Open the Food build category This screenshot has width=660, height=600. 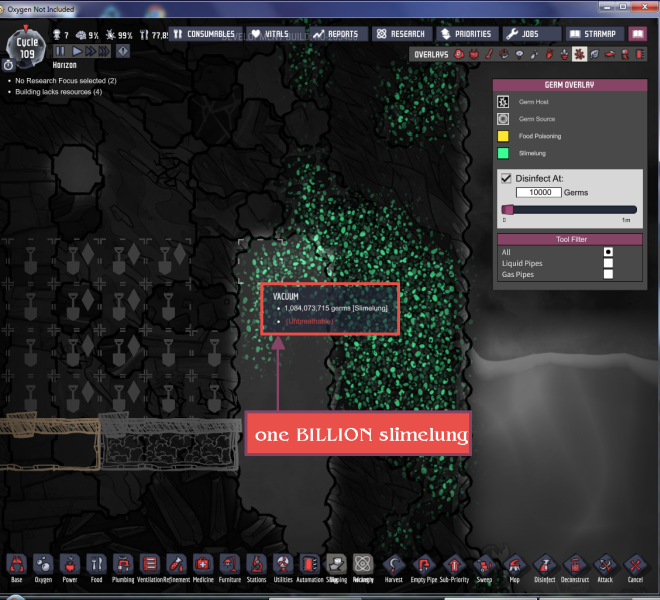coord(97,566)
